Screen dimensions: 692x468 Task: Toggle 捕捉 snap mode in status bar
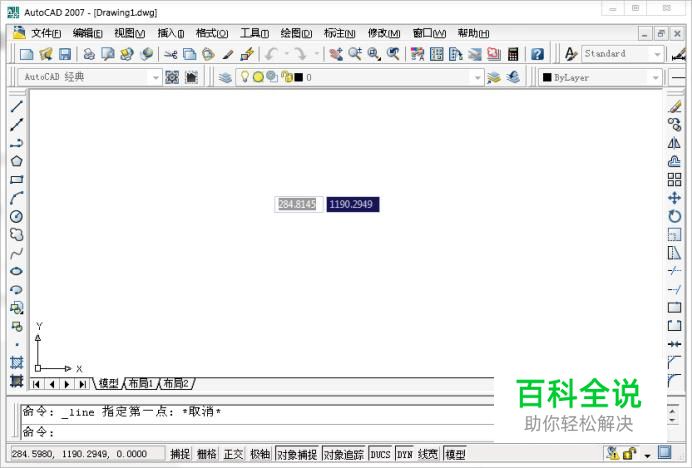pyautogui.click(x=180, y=454)
